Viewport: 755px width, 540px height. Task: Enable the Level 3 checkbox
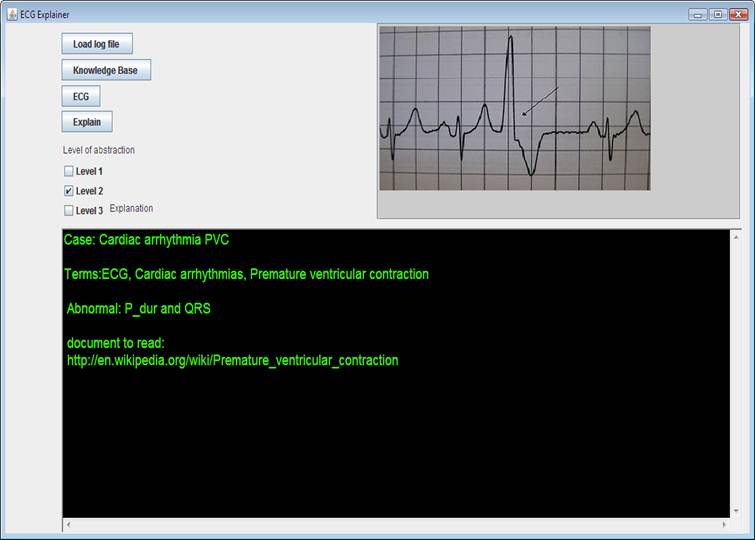click(69, 211)
